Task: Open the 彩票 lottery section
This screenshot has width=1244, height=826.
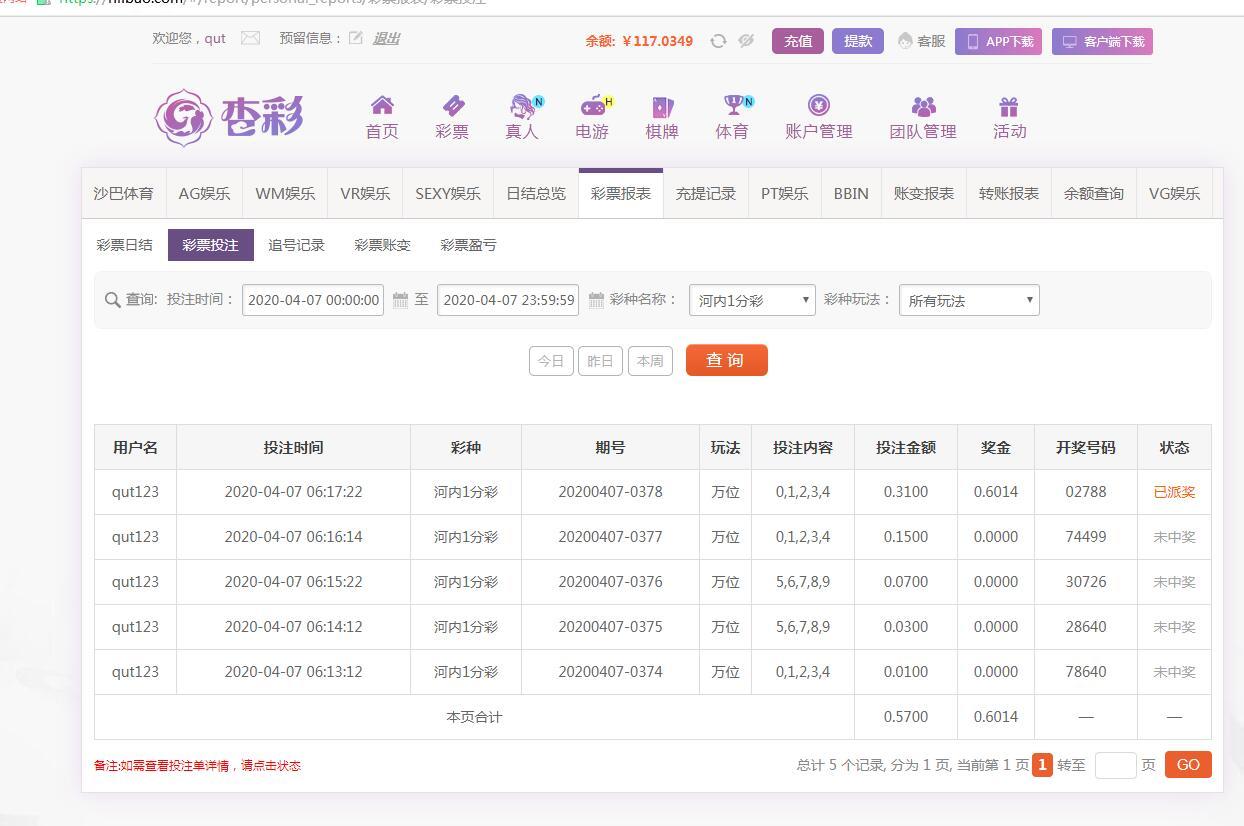Action: pyautogui.click(x=452, y=117)
